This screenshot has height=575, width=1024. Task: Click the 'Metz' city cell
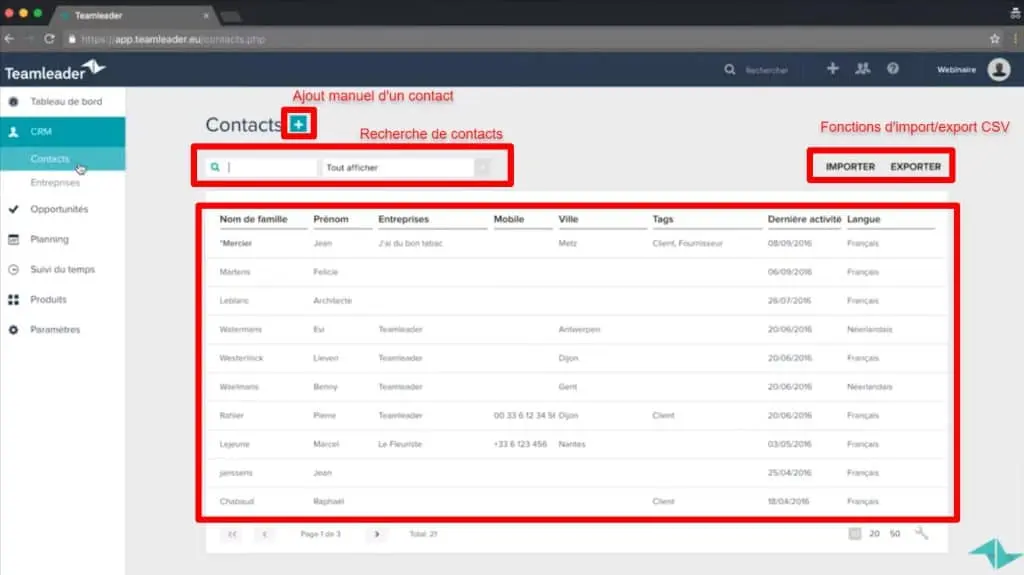568,243
